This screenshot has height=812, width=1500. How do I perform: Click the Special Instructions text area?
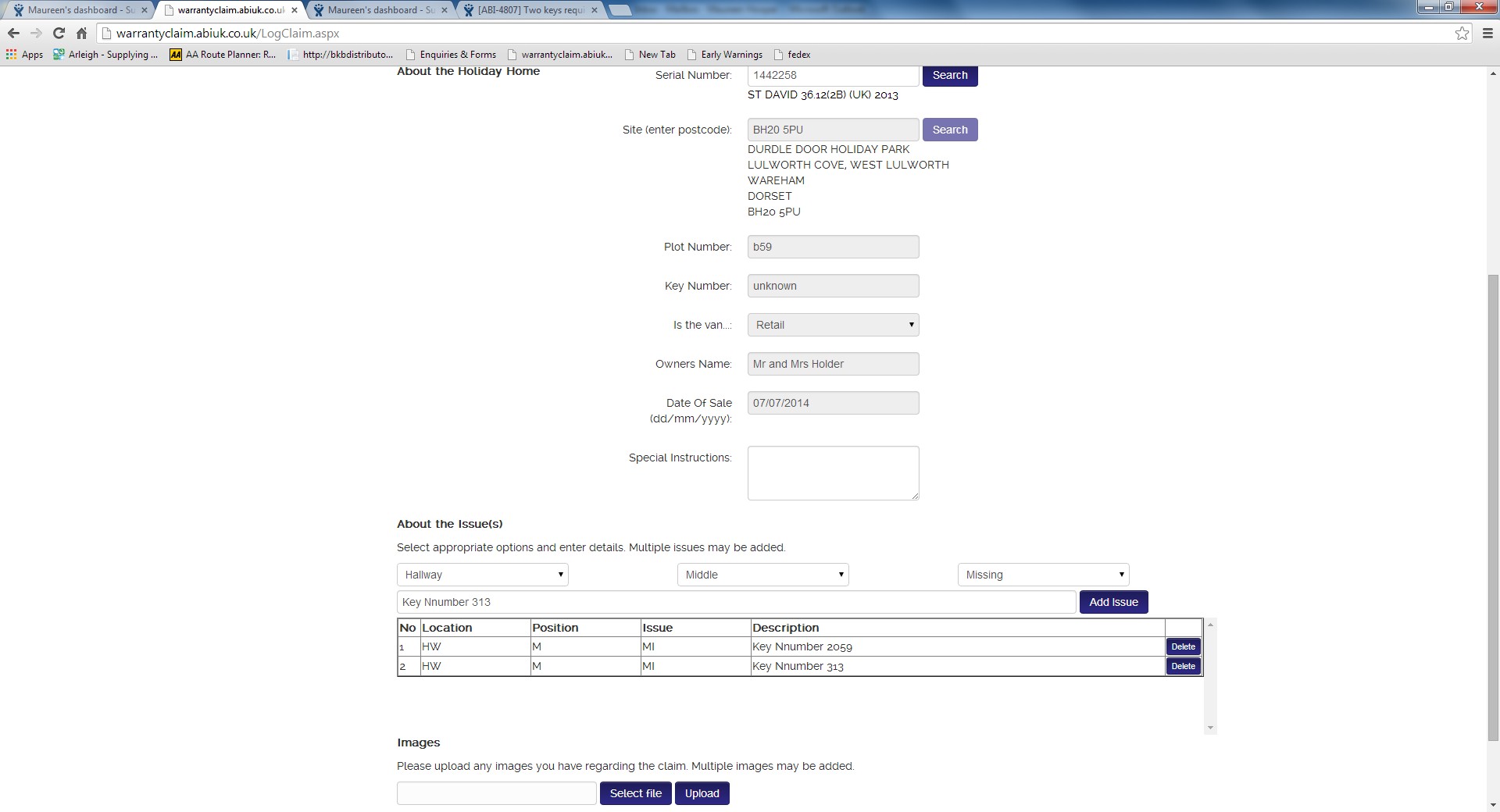click(x=833, y=472)
